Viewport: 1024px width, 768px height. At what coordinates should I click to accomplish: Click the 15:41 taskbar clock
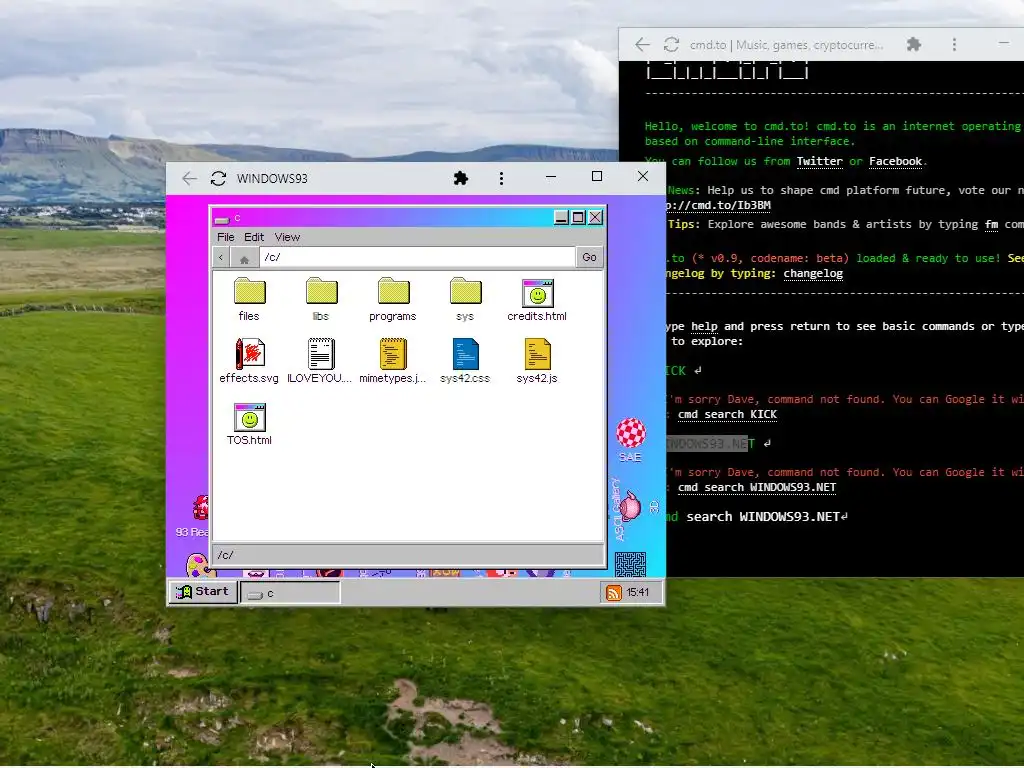tap(637, 592)
